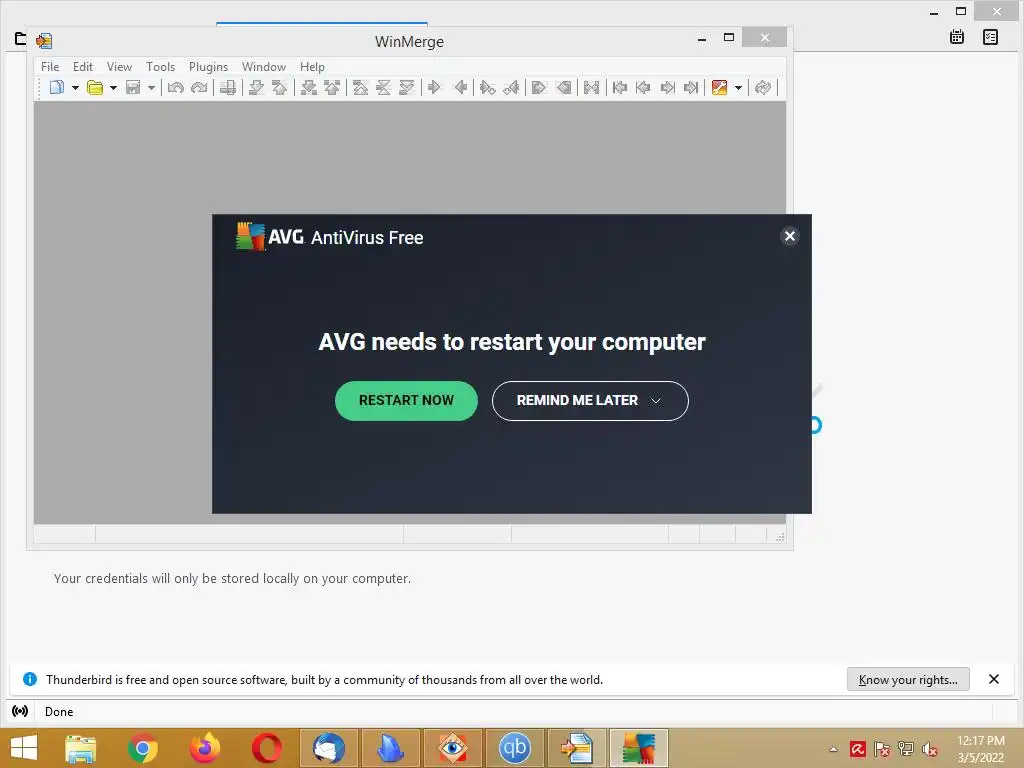
Task: Launch Firefox from the taskbar
Action: pos(204,748)
